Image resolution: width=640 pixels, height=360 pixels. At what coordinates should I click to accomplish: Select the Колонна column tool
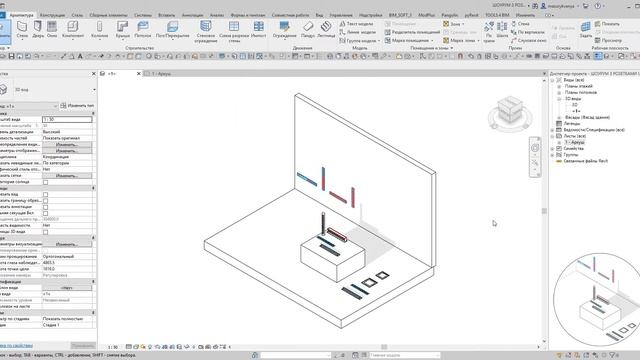100,29
